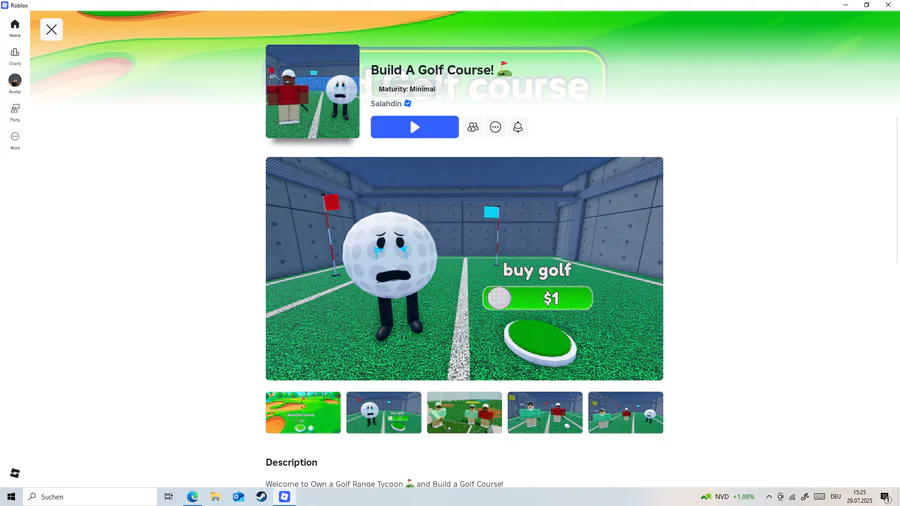Screen dimensions: 900x506
Task: Click the network icon in system tray
Action: point(792,497)
